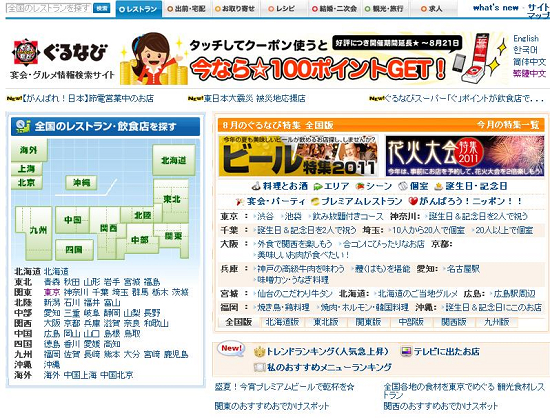This screenshot has width=550, height=418.
Task: Click the 検索 search button
Action: 102,8
